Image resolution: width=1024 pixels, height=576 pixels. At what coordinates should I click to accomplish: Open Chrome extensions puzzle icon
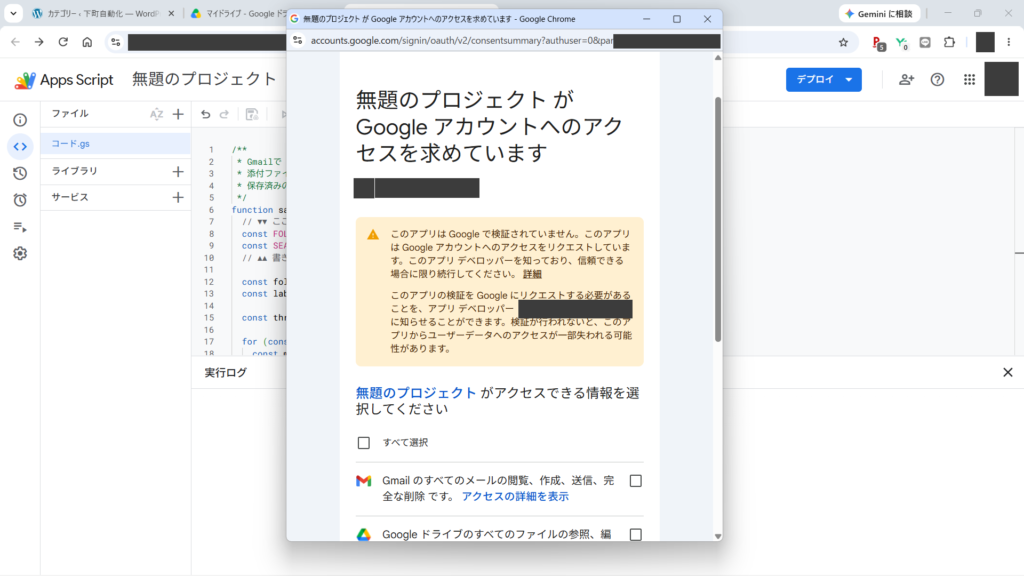pyautogui.click(x=950, y=42)
